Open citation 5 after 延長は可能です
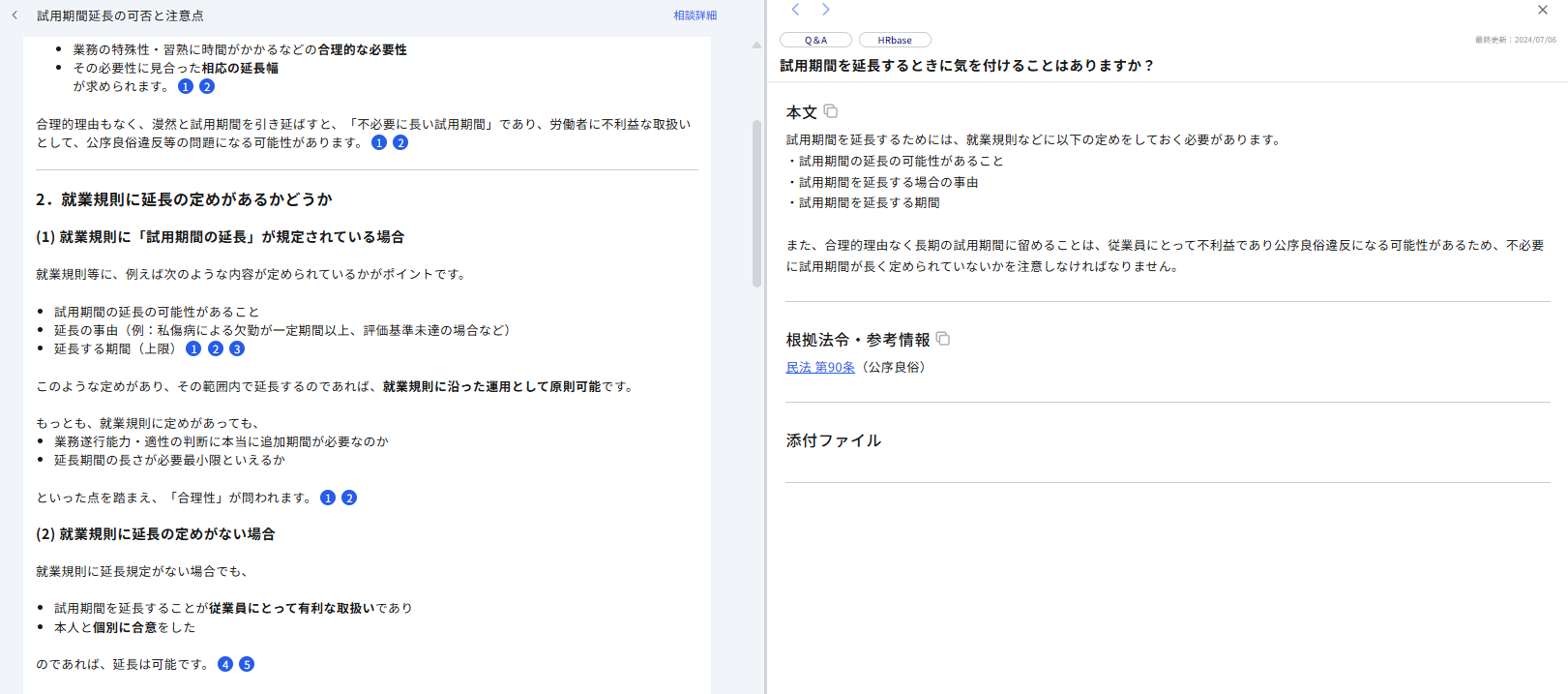 click(x=247, y=664)
